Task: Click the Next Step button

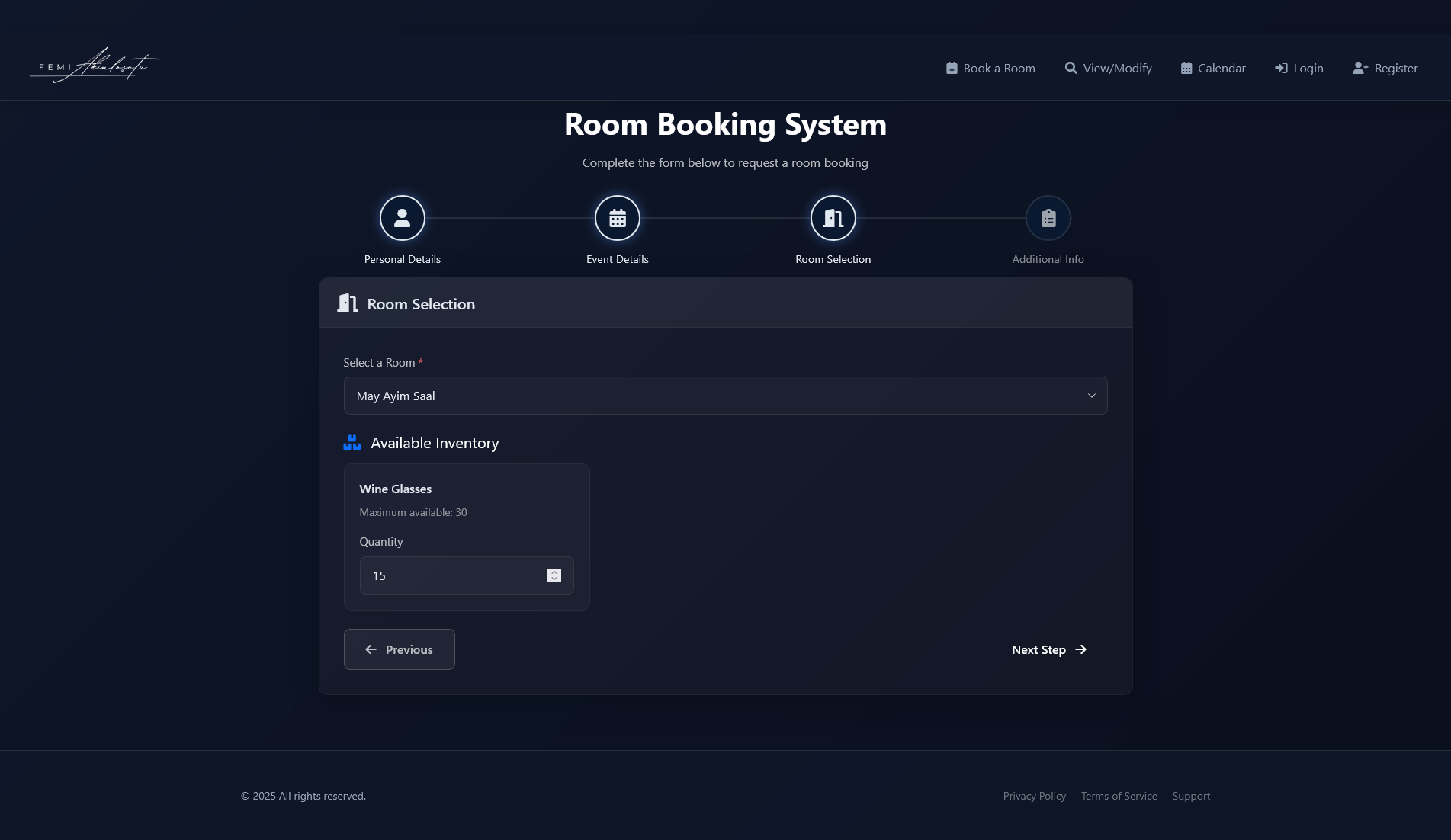Action: point(1049,649)
